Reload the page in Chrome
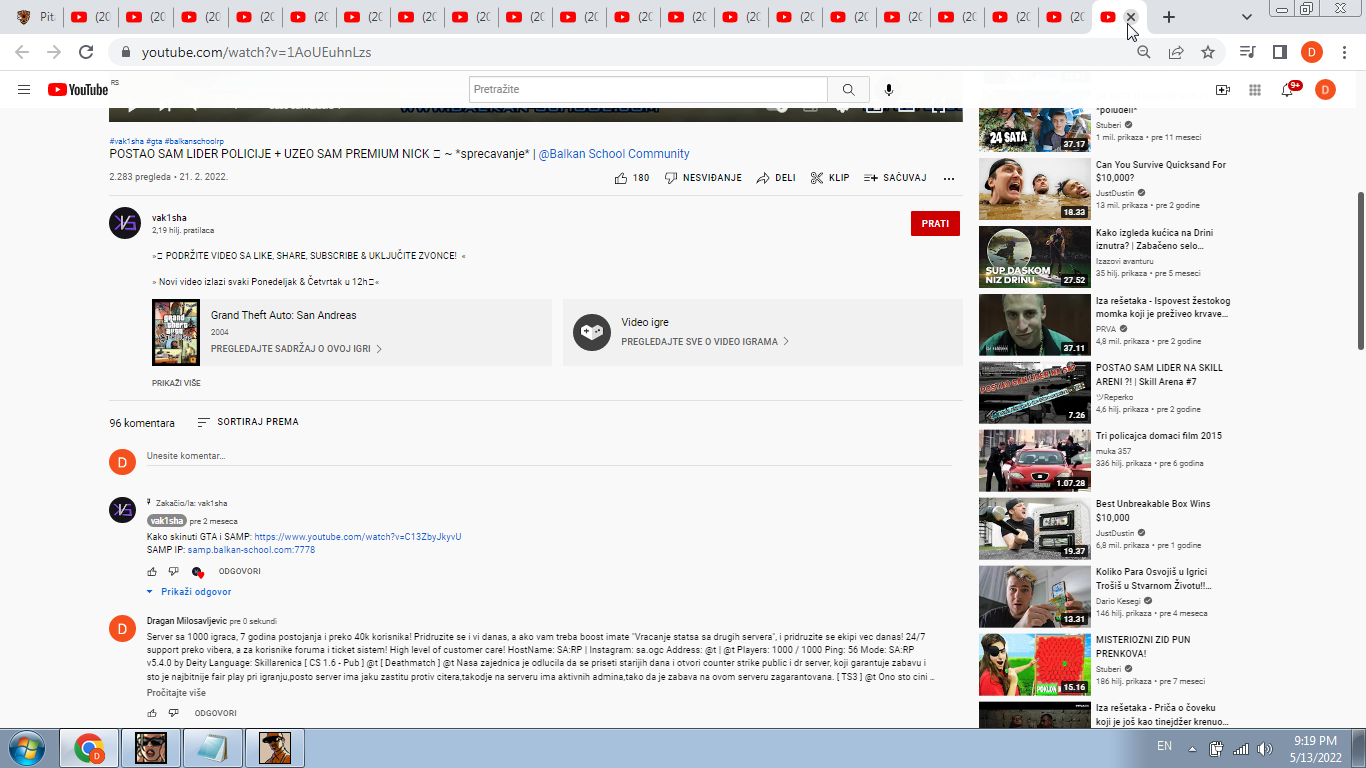Screen dimensions: 1366x768 pyautogui.click(x=86, y=52)
